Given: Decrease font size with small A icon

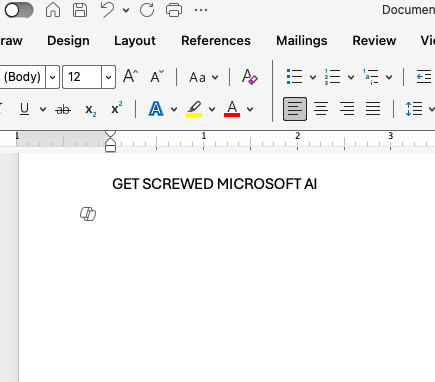Looking at the screenshot, I should click(x=157, y=77).
